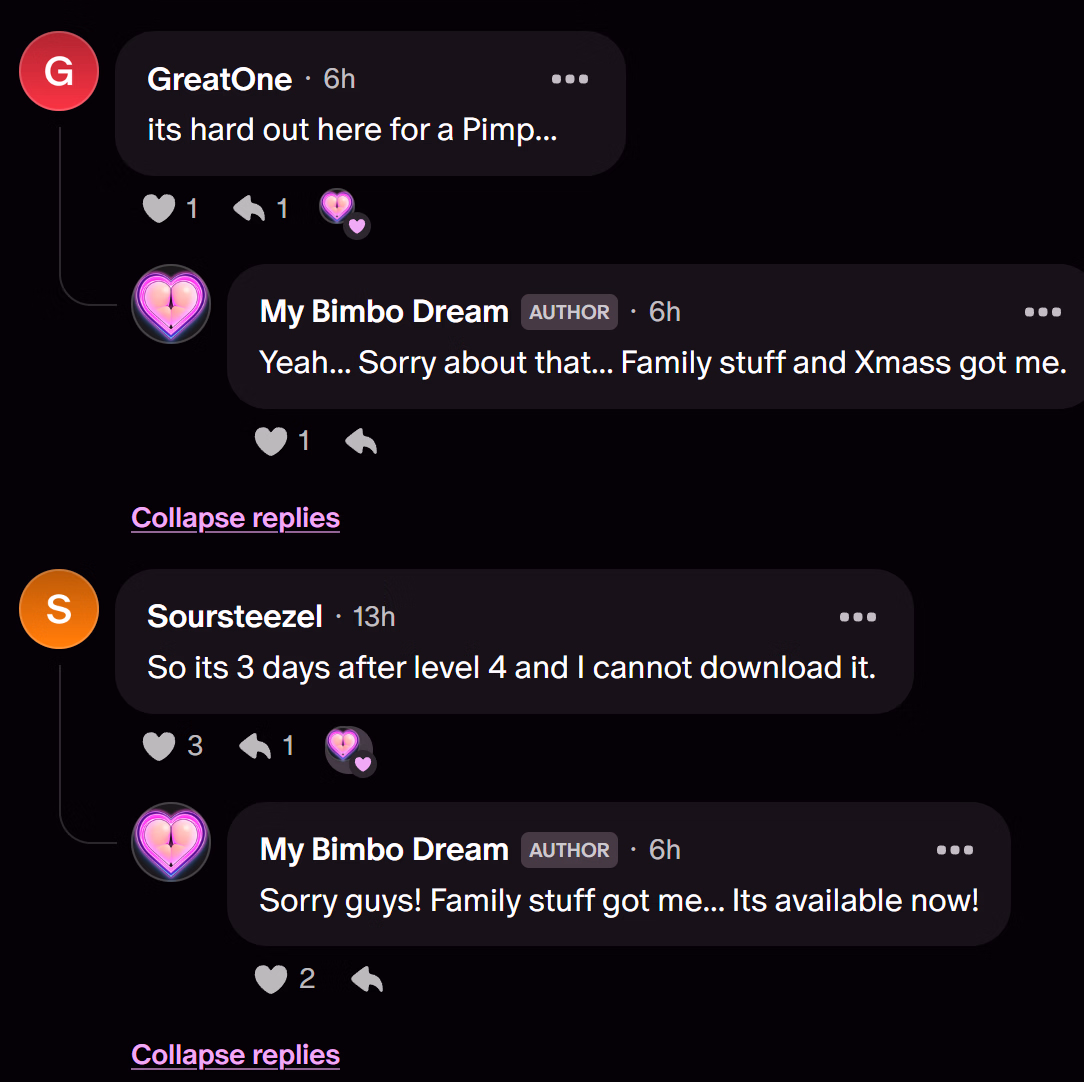The height and width of the screenshot is (1082, 1084).
Task: Click the reply arrow under Soursteezel's comment
Action: pos(255,746)
